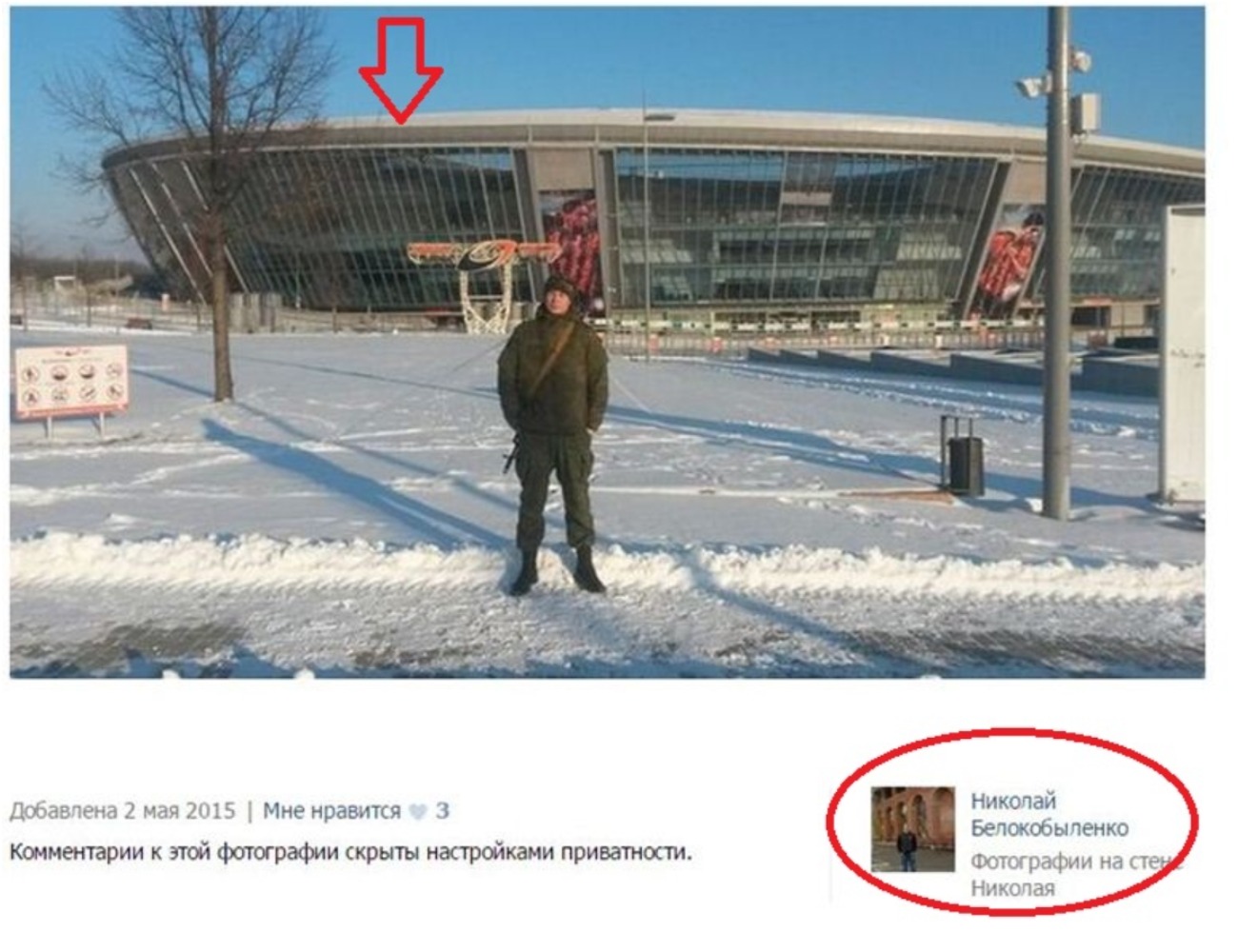
Task: Click the decorative arch in front of stadium
Action: coord(482,284)
